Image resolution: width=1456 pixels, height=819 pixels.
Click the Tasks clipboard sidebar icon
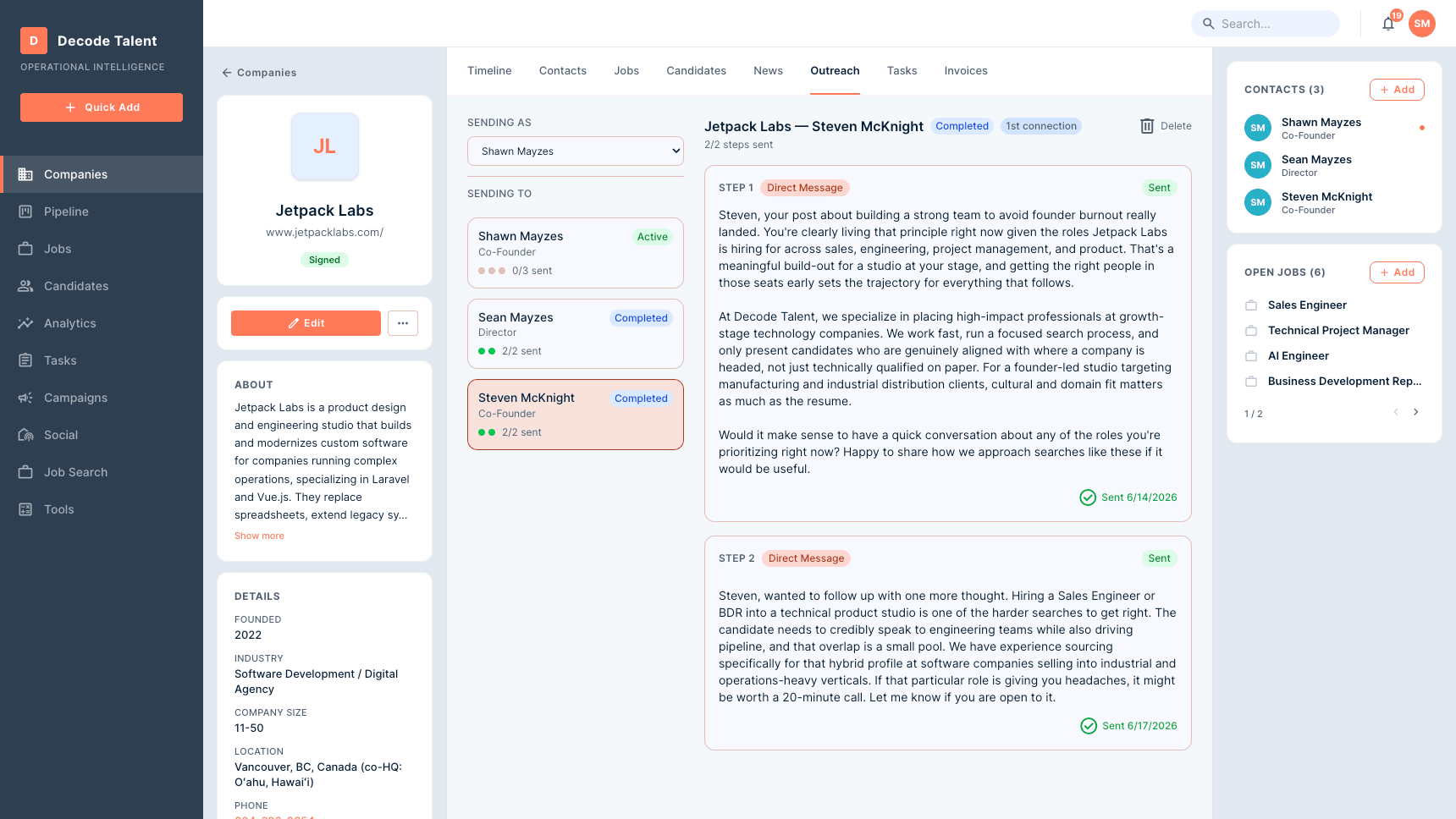tap(25, 360)
